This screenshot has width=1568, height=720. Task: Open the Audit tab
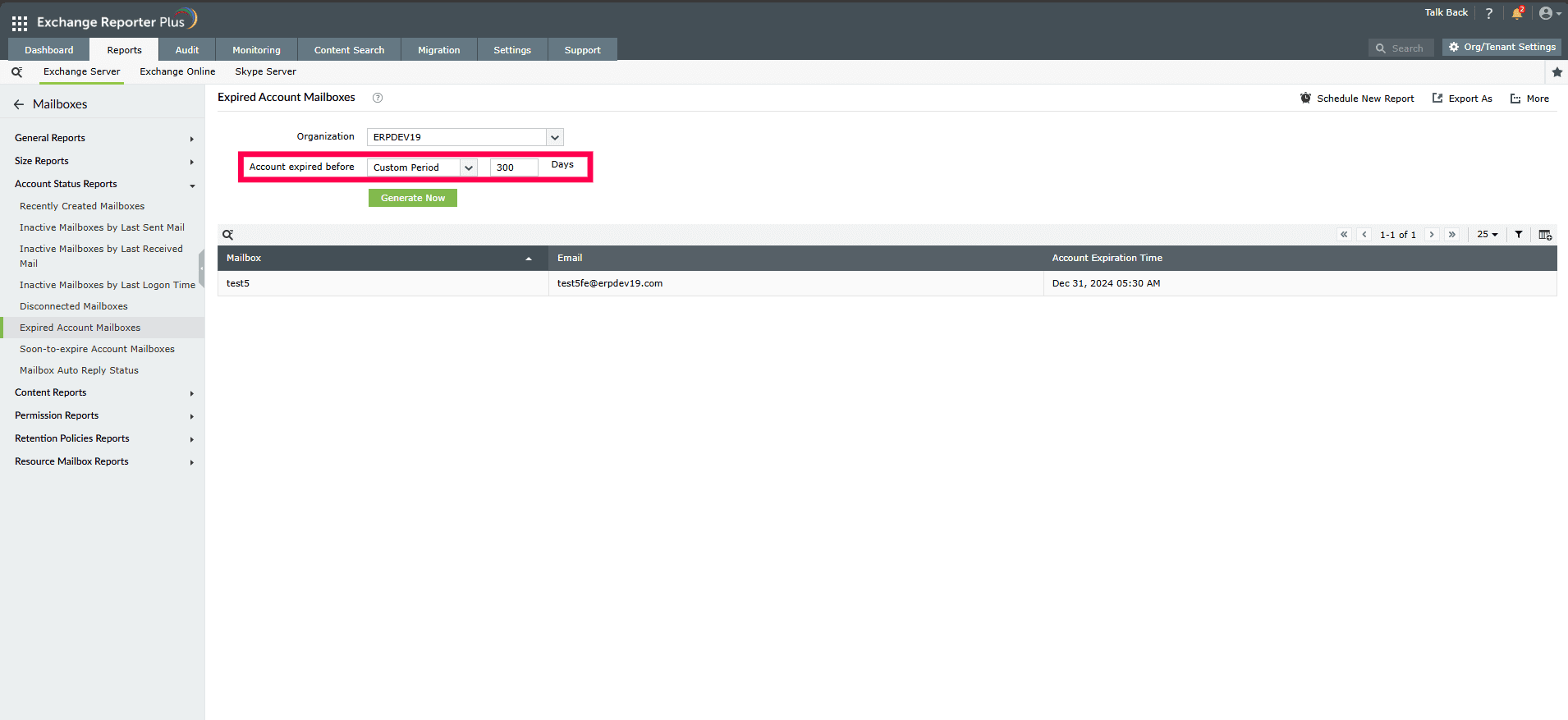[x=187, y=50]
